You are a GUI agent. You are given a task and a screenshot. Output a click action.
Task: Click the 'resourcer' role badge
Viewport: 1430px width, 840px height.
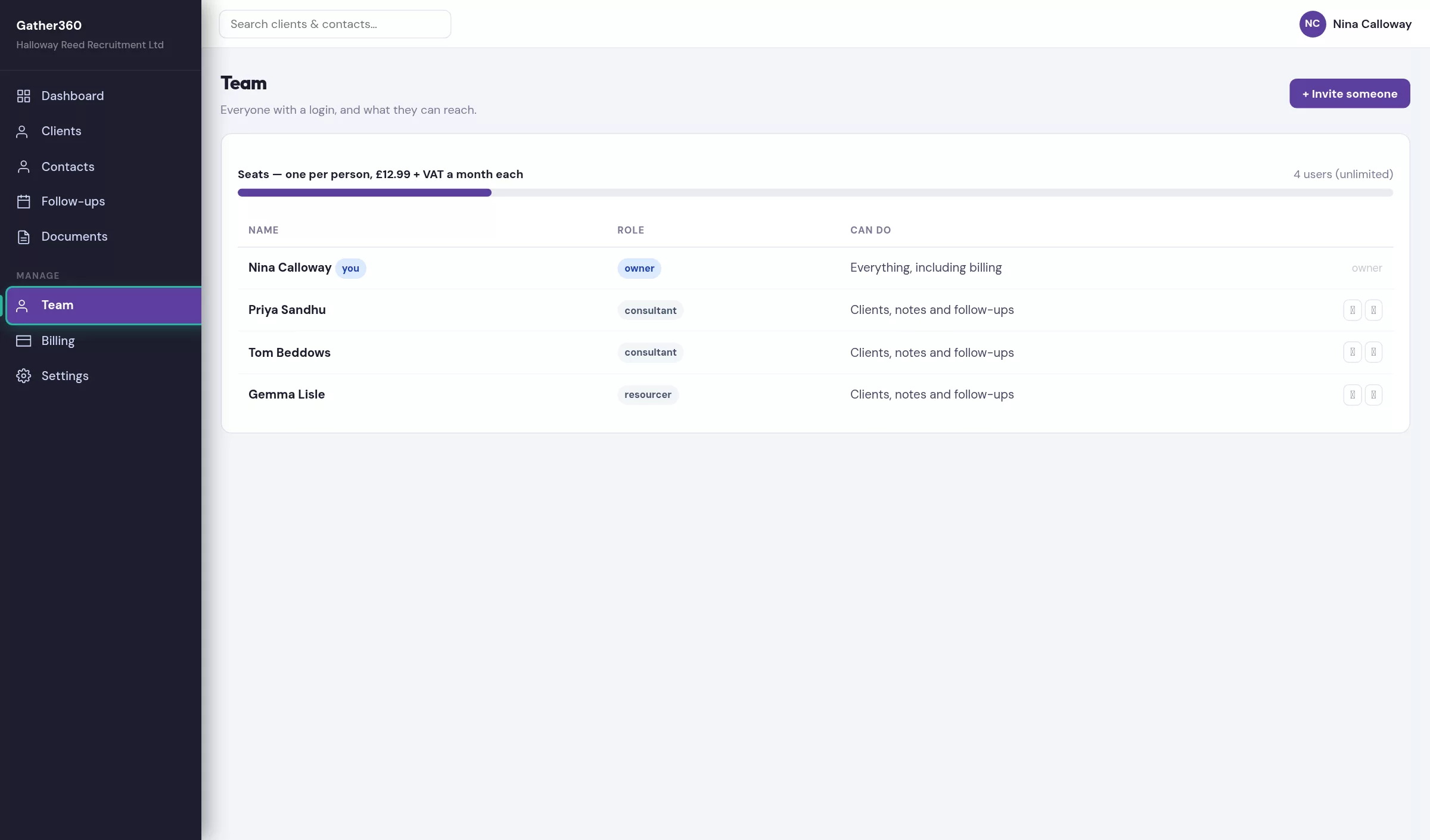(648, 394)
